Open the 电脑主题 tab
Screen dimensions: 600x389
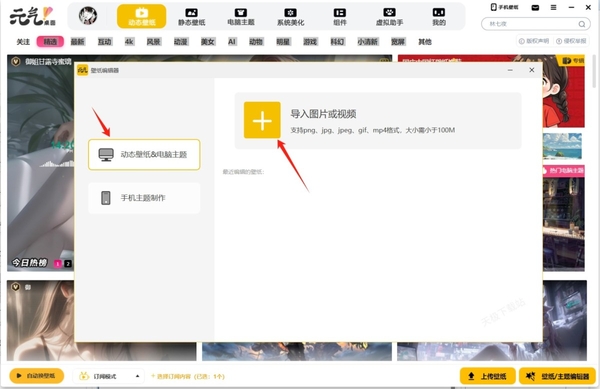[x=241, y=17]
